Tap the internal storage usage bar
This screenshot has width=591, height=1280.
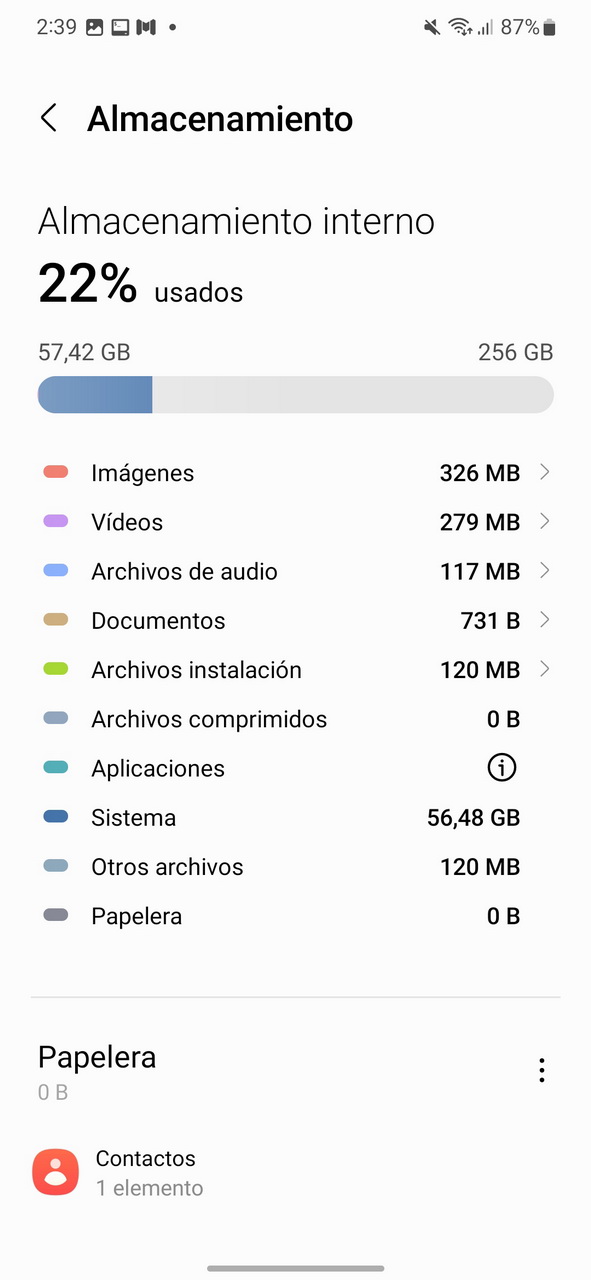(295, 395)
